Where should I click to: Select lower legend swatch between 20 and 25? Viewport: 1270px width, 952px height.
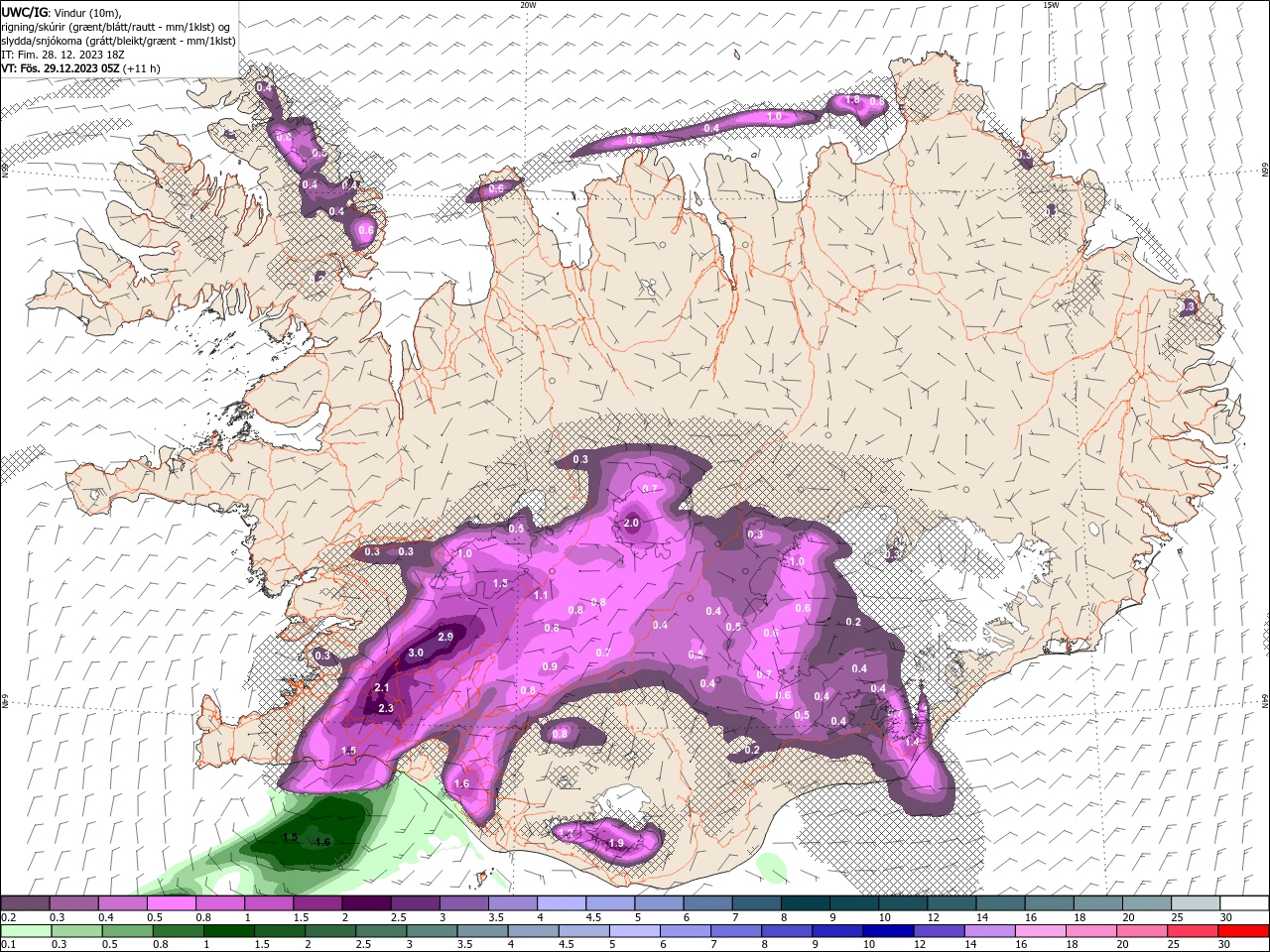(1141, 931)
